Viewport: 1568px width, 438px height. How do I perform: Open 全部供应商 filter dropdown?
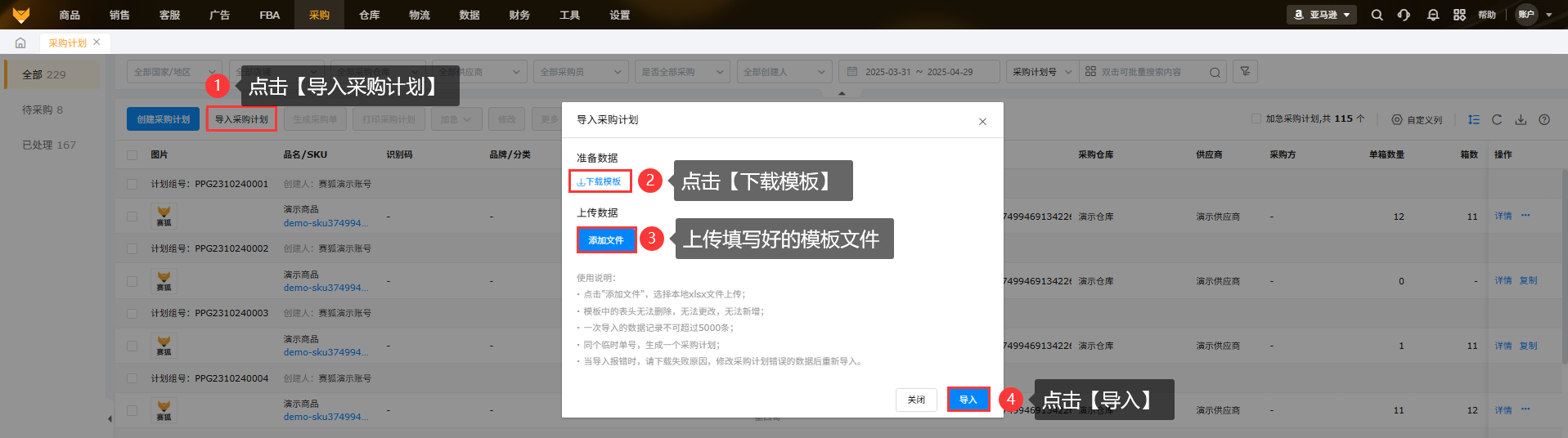(x=479, y=72)
